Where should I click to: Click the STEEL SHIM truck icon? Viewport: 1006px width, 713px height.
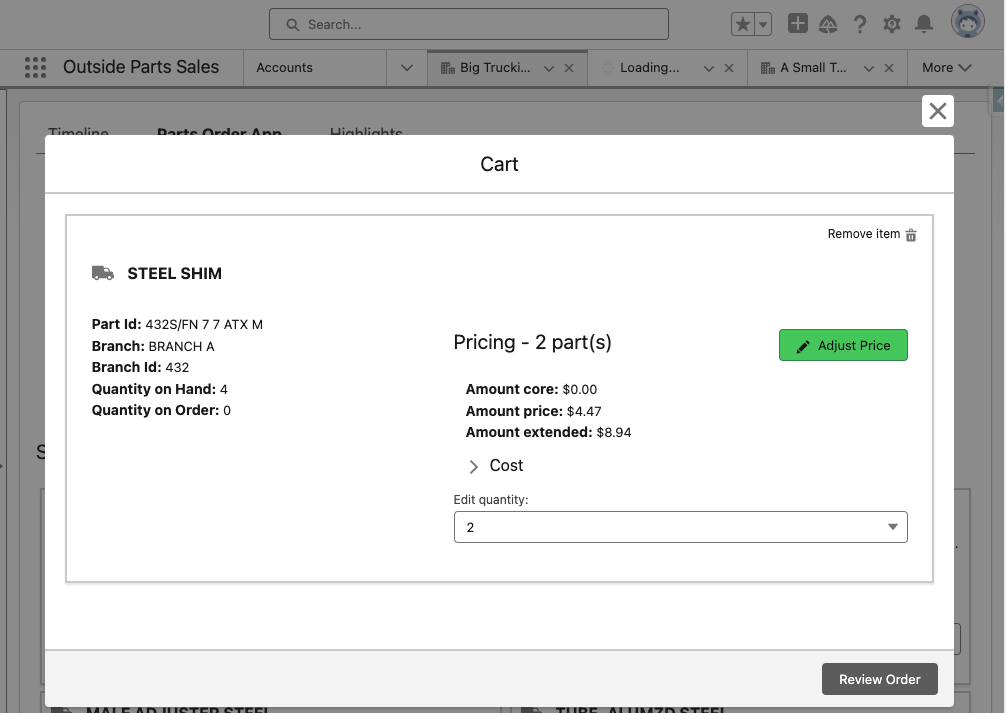pos(103,273)
